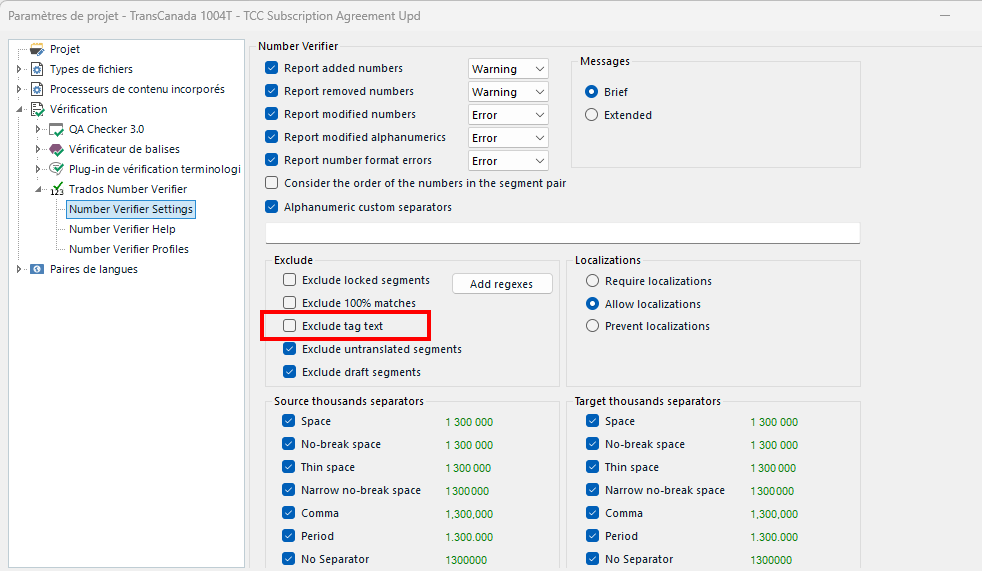Toggle source Period thousands separator

(x=288, y=536)
